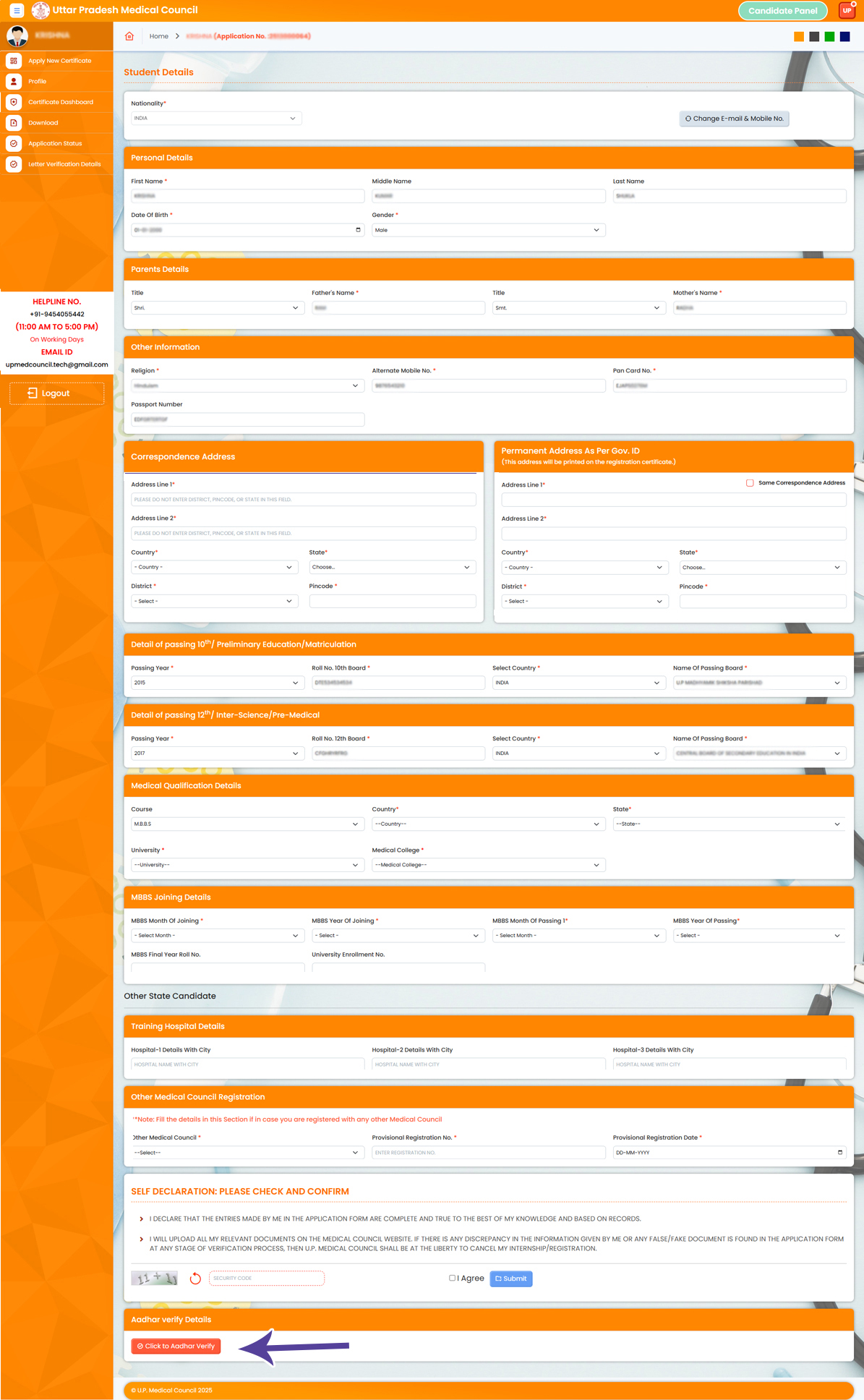Open the Religion dropdown
The image size is (864, 1400).
click(x=246, y=386)
